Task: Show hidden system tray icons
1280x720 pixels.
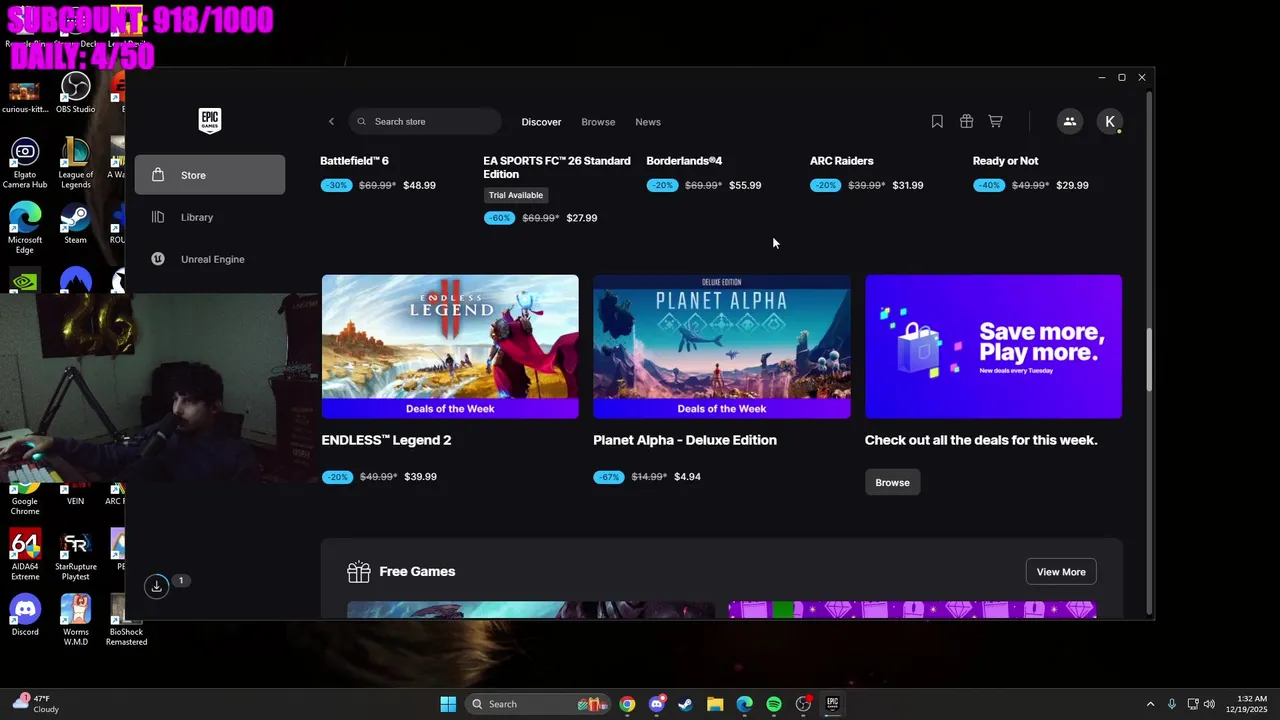Action: [x=1150, y=704]
